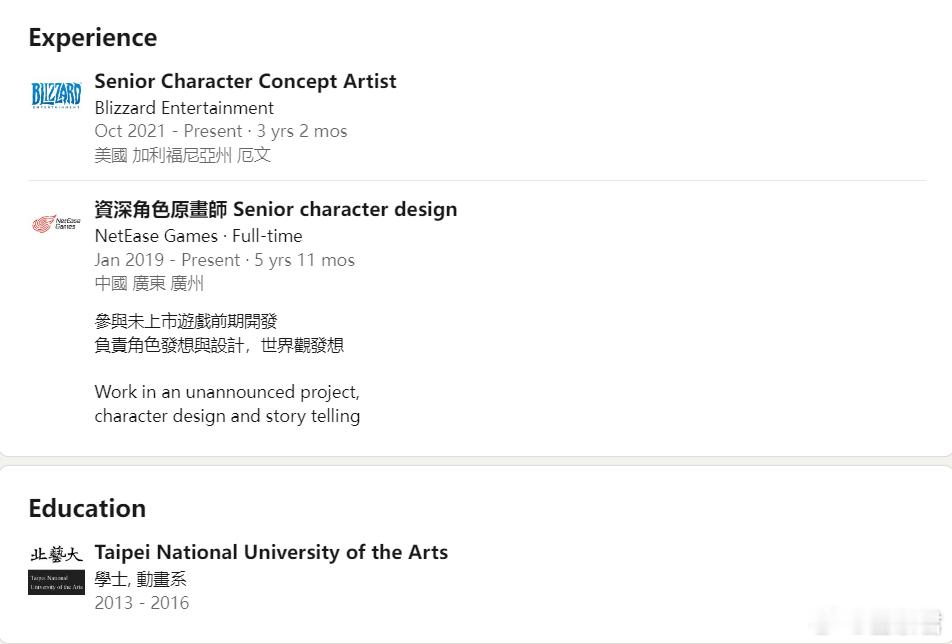
Task: Select the Senior character design job title
Action: [276, 209]
